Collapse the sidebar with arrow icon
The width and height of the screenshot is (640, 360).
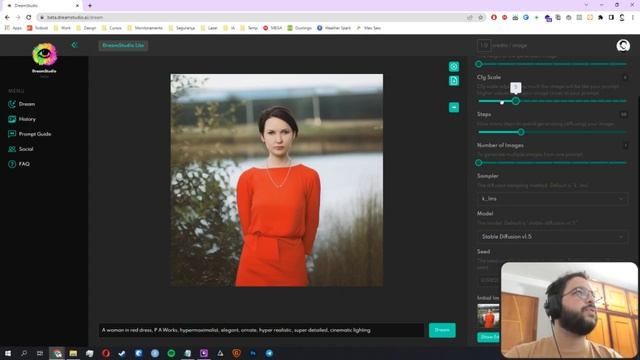74,45
